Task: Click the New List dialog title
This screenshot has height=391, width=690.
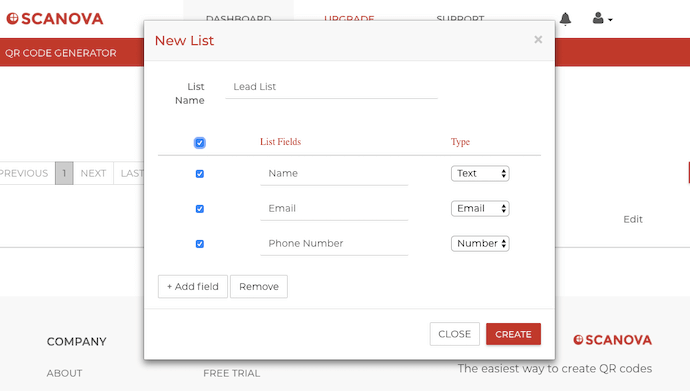Action: click(x=184, y=40)
